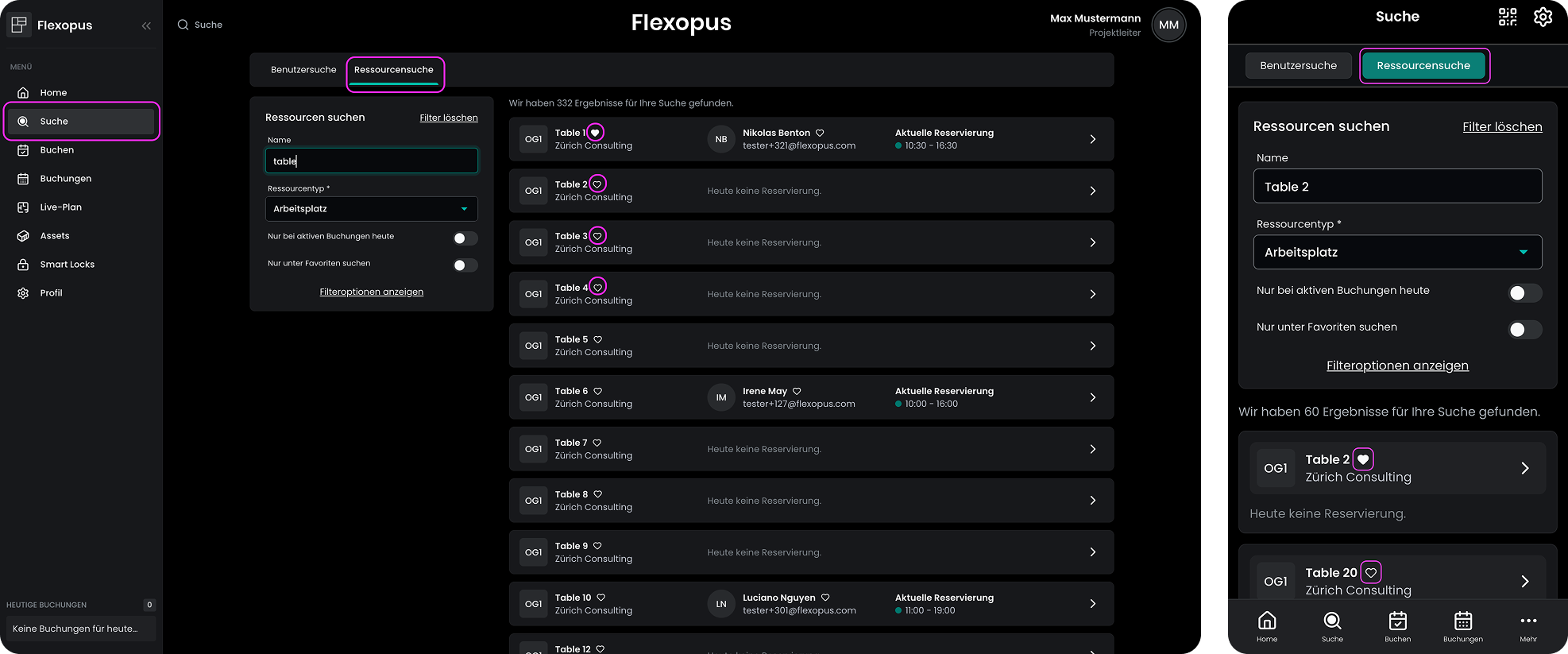The height and width of the screenshot is (654, 1568).
Task: Click 'Filteroptionen anzeigen' in mobile panel
Action: tap(1396, 366)
